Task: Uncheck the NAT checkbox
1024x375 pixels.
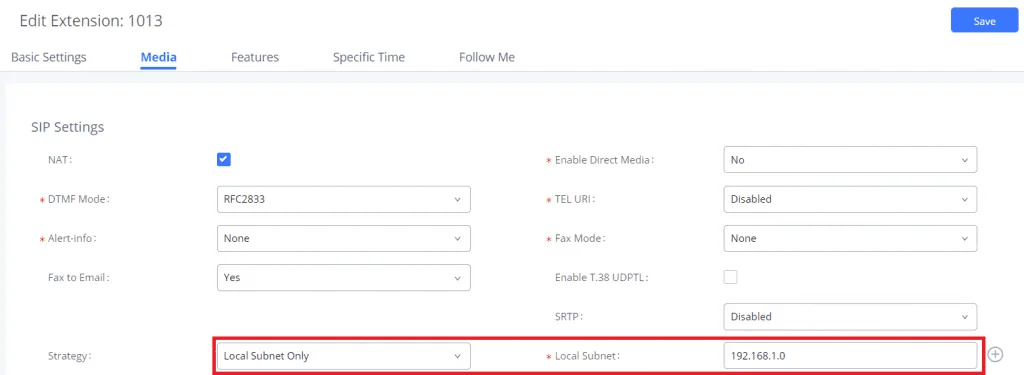Action: tap(224, 159)
